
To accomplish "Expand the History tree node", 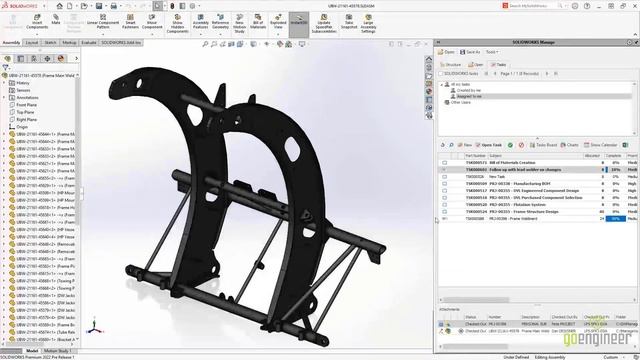I will pos(4,83).
